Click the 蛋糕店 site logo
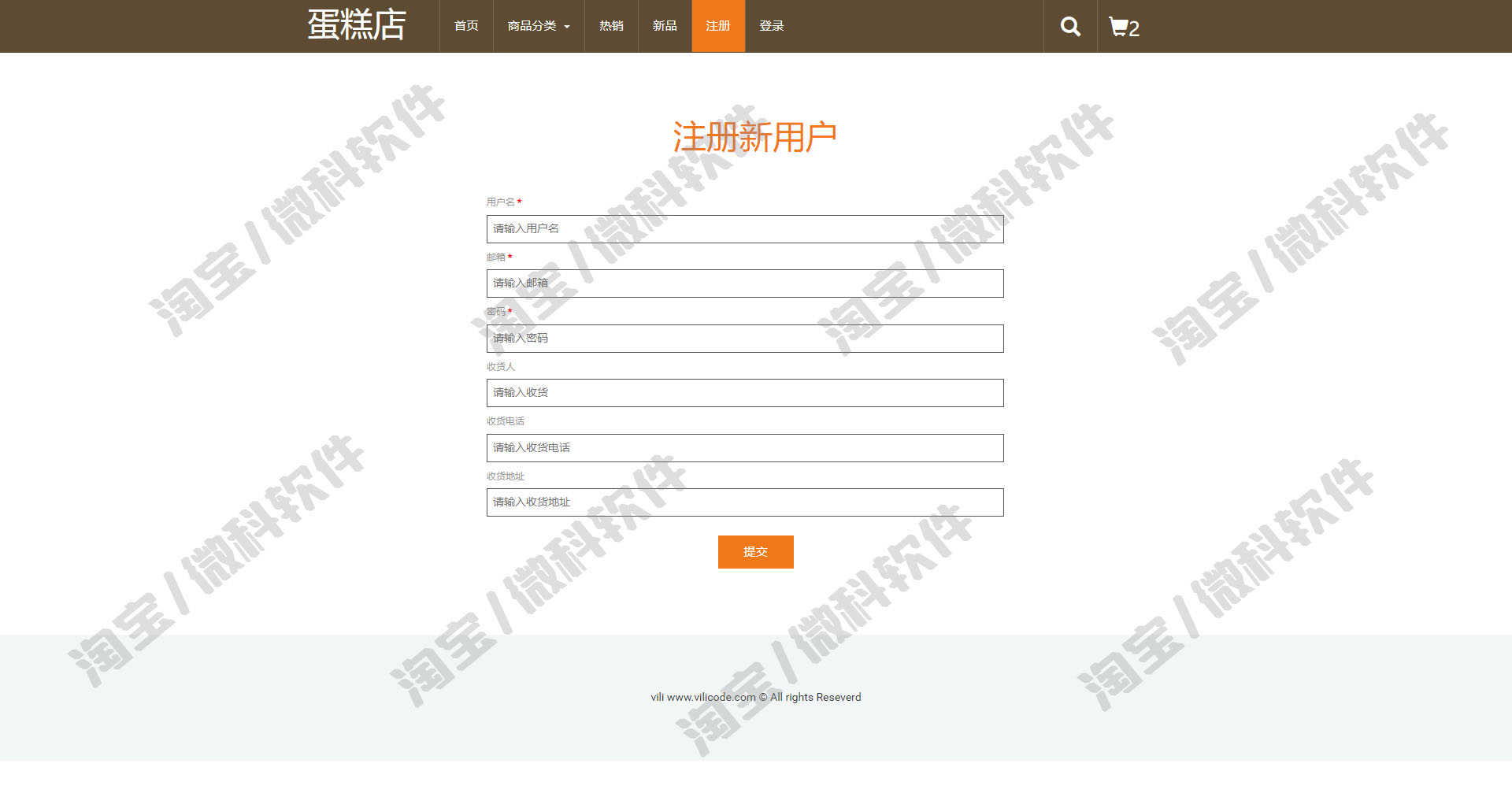Screen dimensions: 1512x793 (x=356, y=24)
